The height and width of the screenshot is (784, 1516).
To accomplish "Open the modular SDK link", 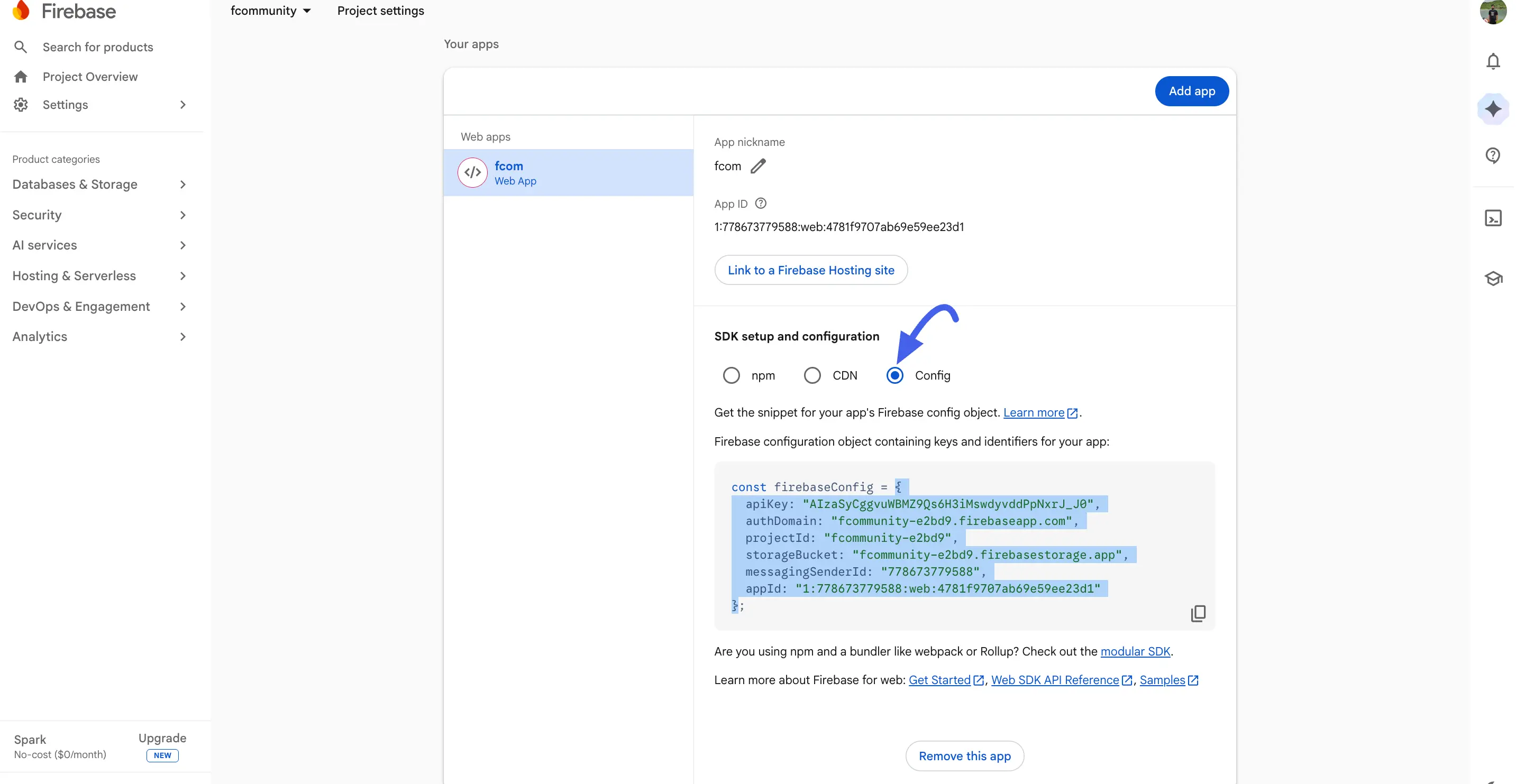I will tap(1135, 652).
